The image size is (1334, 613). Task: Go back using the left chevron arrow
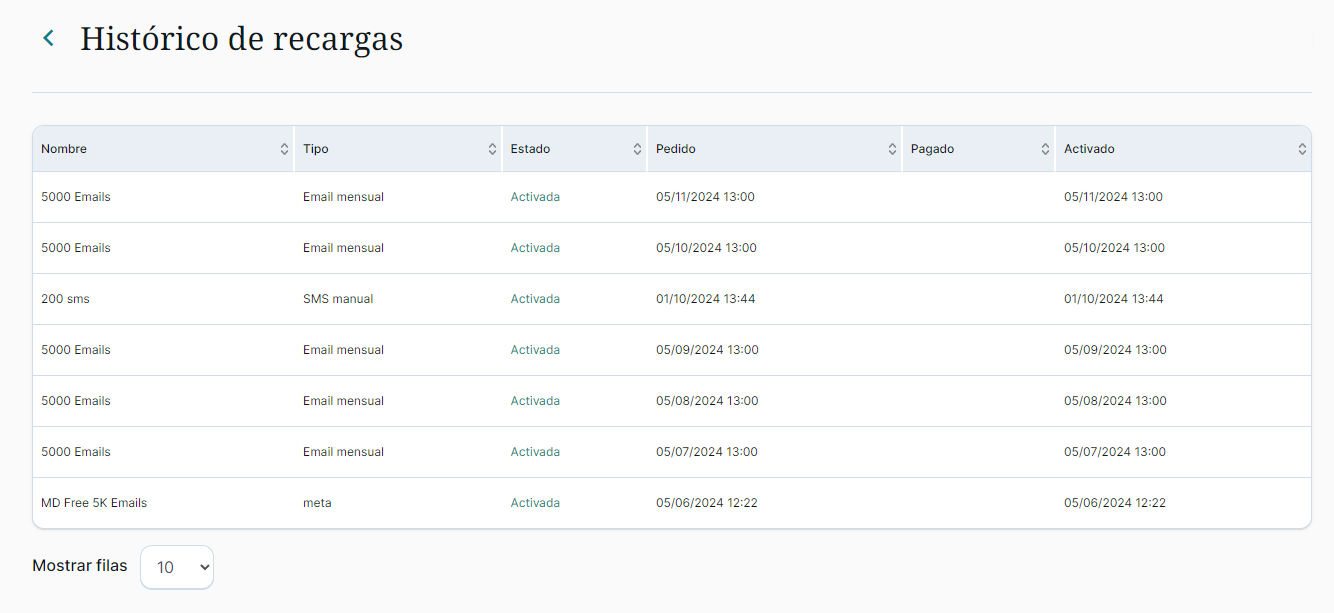[48, 38]
